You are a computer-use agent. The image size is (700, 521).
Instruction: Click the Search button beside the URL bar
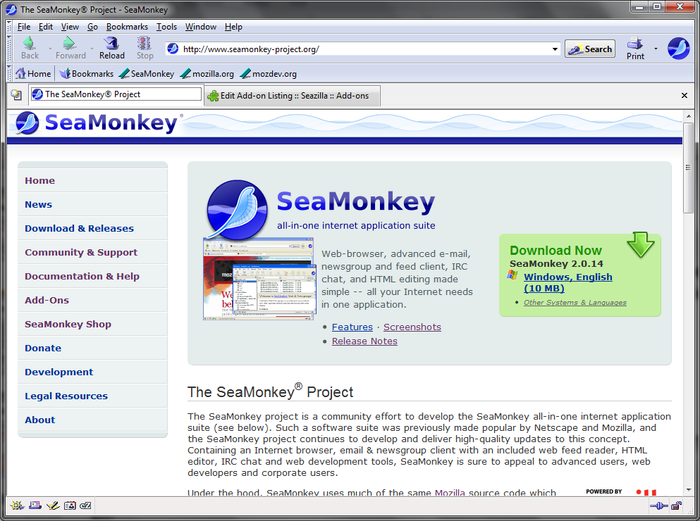pyautogui.click(x=590, y=49)
